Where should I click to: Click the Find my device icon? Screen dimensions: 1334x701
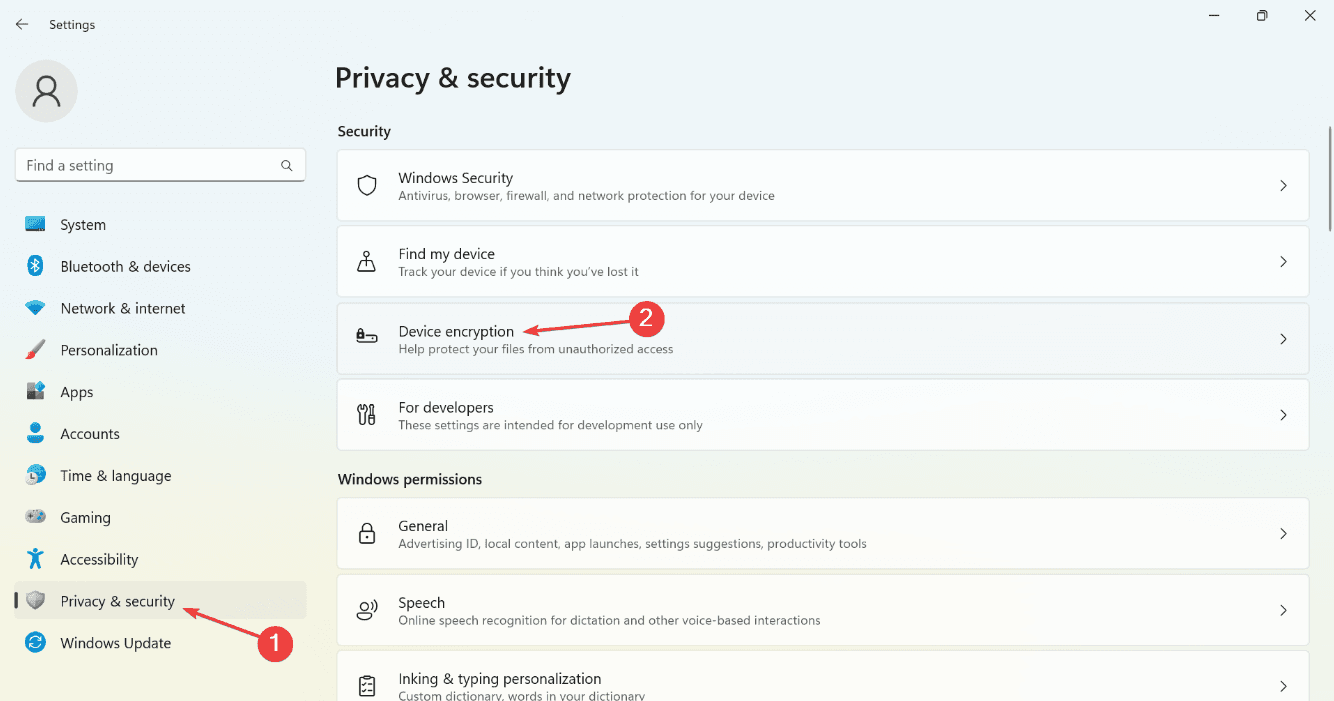click(367, 262)
